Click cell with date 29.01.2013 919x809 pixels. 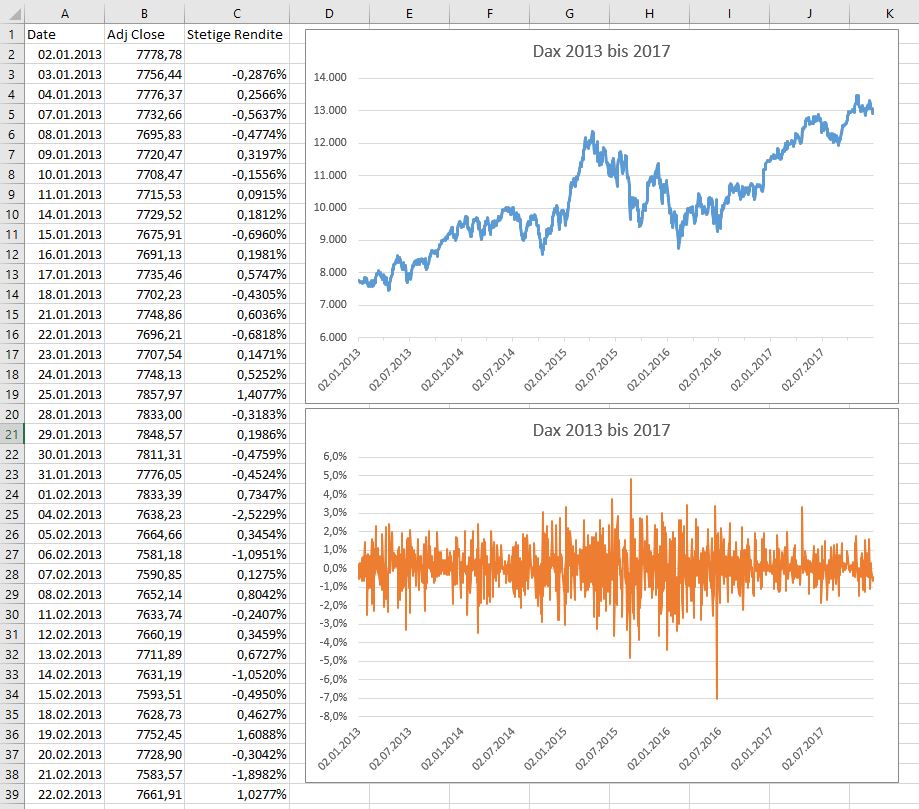64,434
